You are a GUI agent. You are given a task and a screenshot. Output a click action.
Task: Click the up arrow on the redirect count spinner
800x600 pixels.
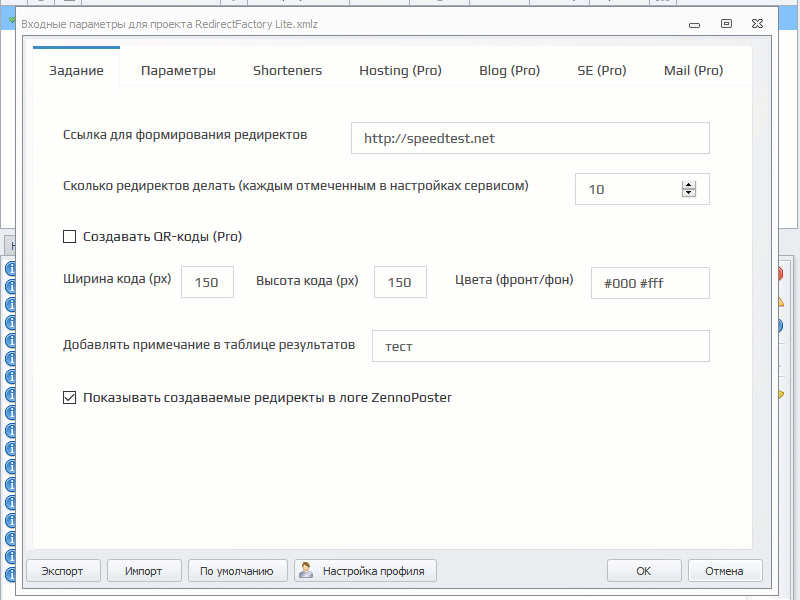689,183
